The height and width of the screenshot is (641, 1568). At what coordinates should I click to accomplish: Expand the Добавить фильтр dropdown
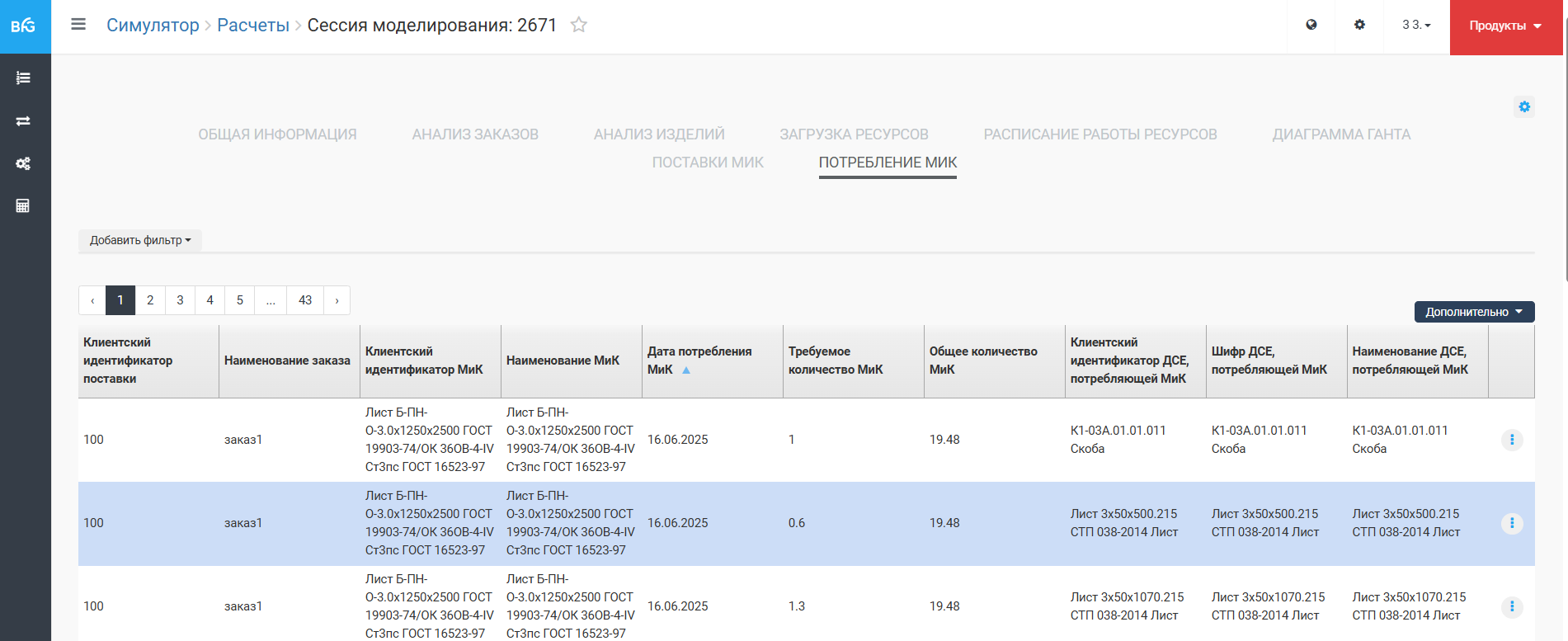[140, 240]
